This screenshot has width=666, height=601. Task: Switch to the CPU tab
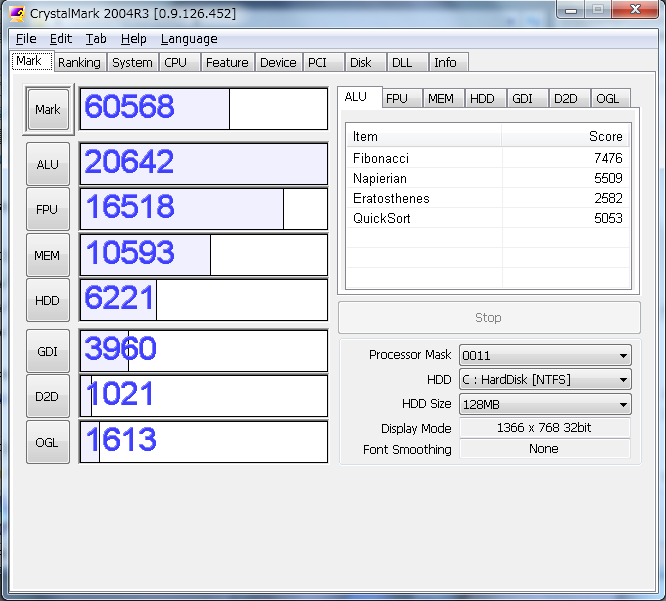[179, 62]
